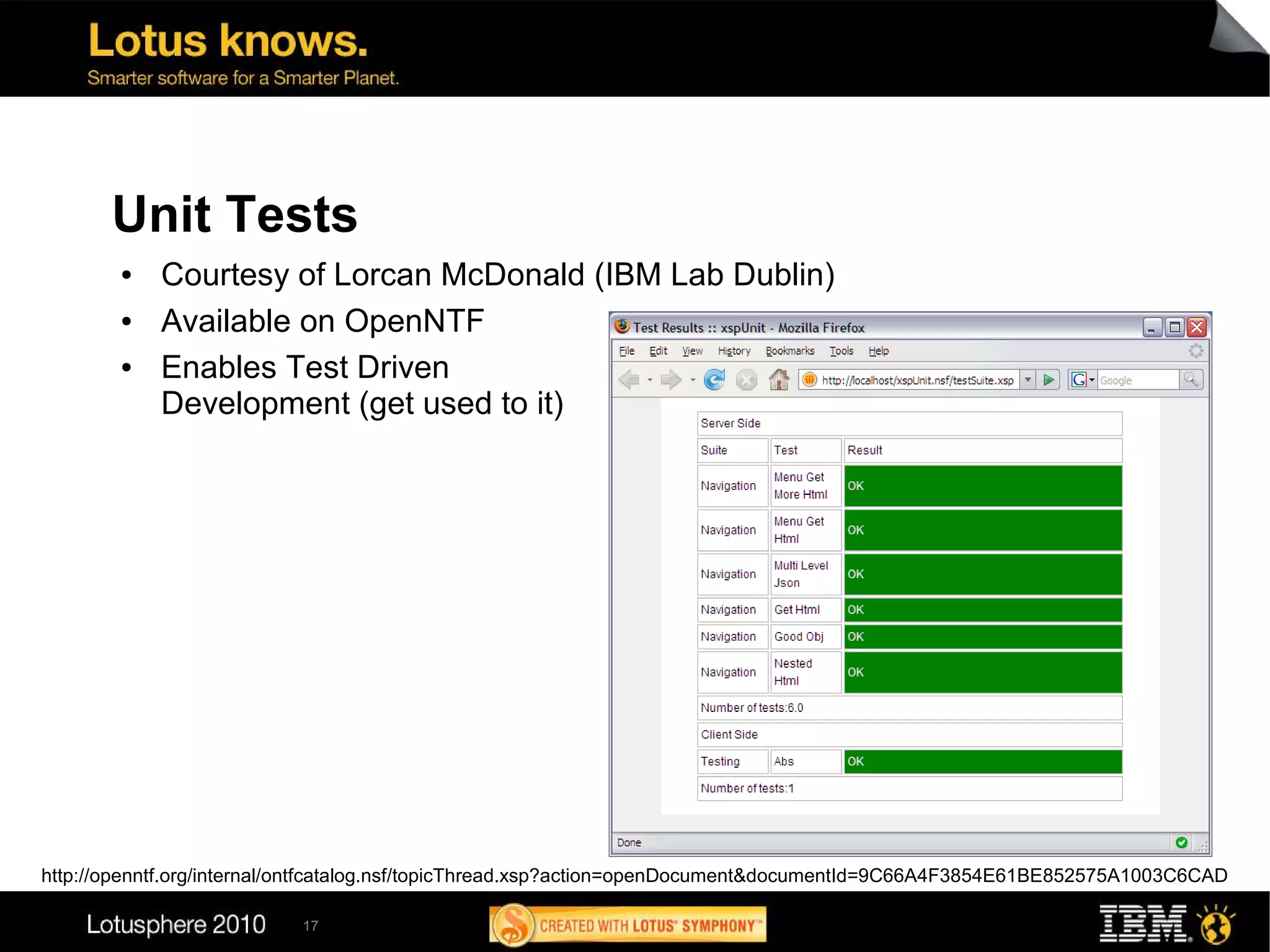Click the IBM logo

(x=1145, y=923)
